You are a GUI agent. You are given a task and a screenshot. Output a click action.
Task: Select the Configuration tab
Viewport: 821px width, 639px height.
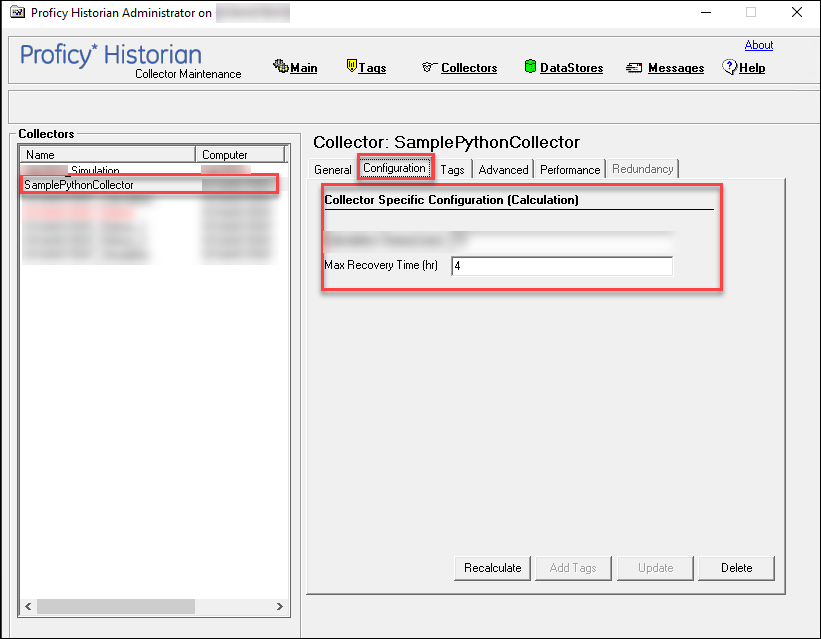click(x=394, y=168)
